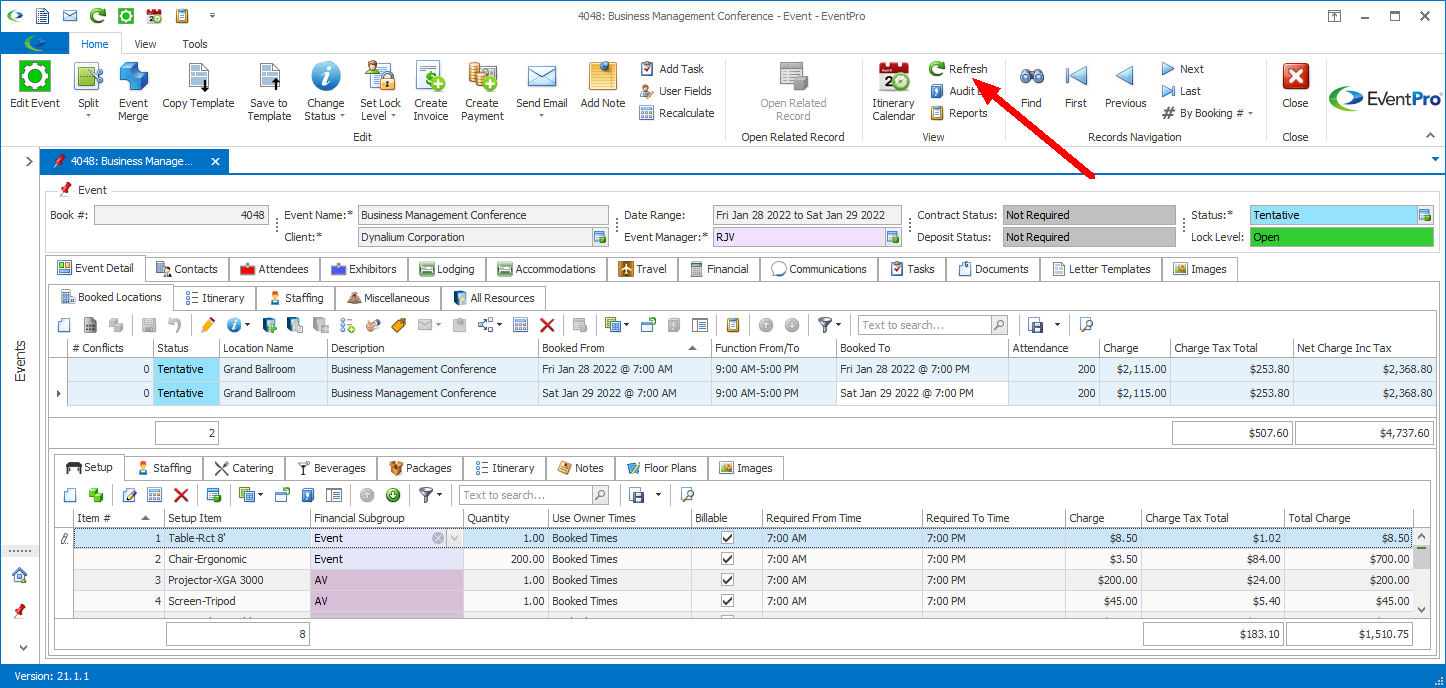Screen dimensions: 1446x688
Task: Click red X delete in Booked Locations toolbar
Action: [x=547, y=325]
